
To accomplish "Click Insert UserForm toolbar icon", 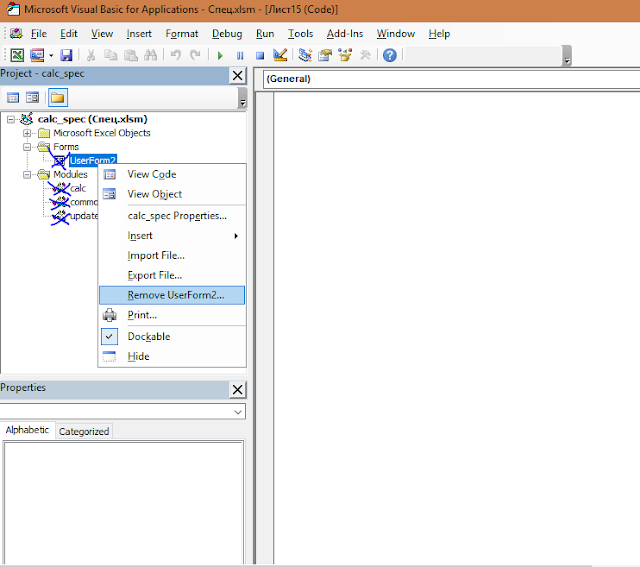I will (x=37, y=55).
